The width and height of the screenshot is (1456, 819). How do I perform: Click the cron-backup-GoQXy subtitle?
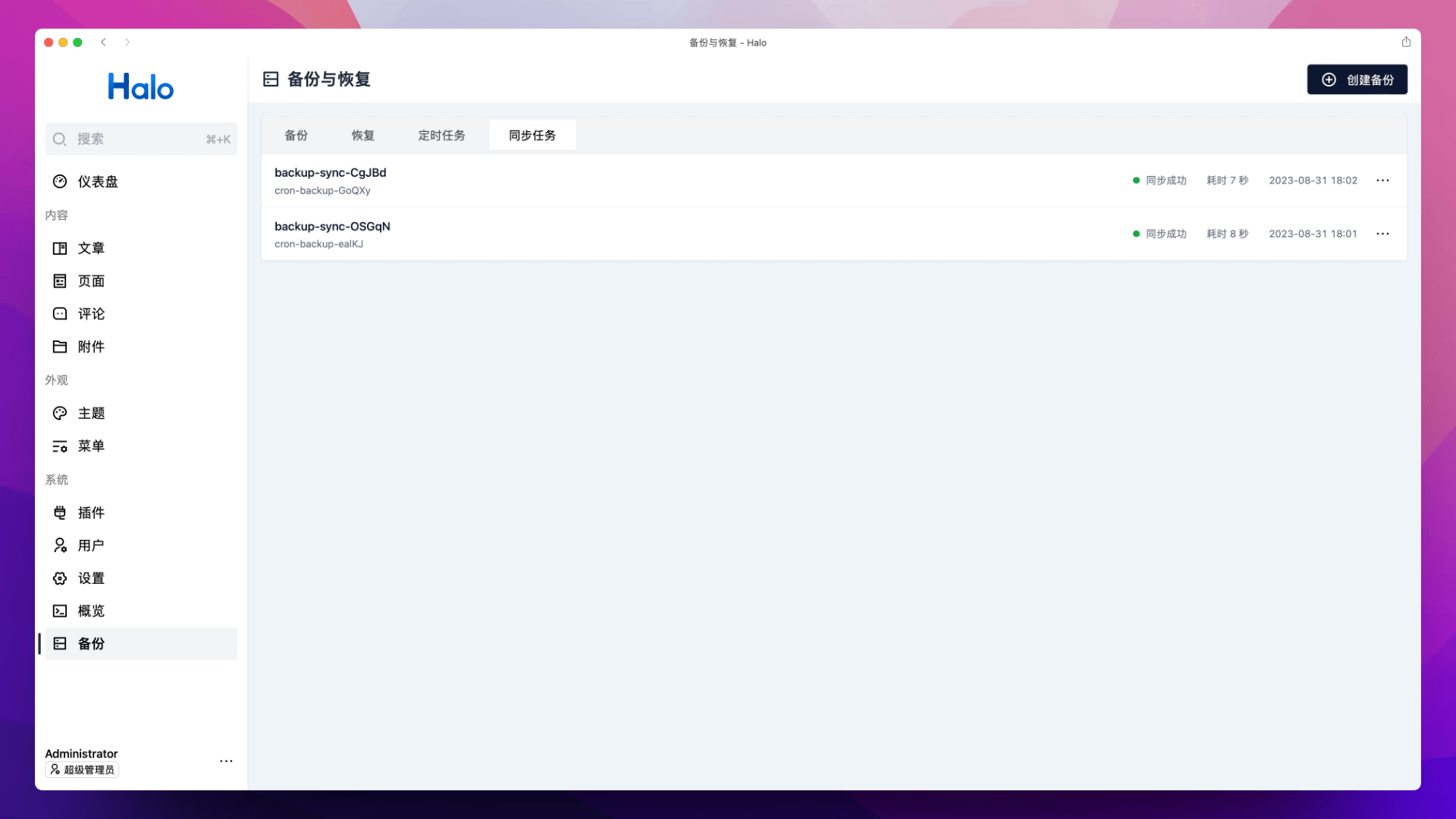[x=322, y=190]
